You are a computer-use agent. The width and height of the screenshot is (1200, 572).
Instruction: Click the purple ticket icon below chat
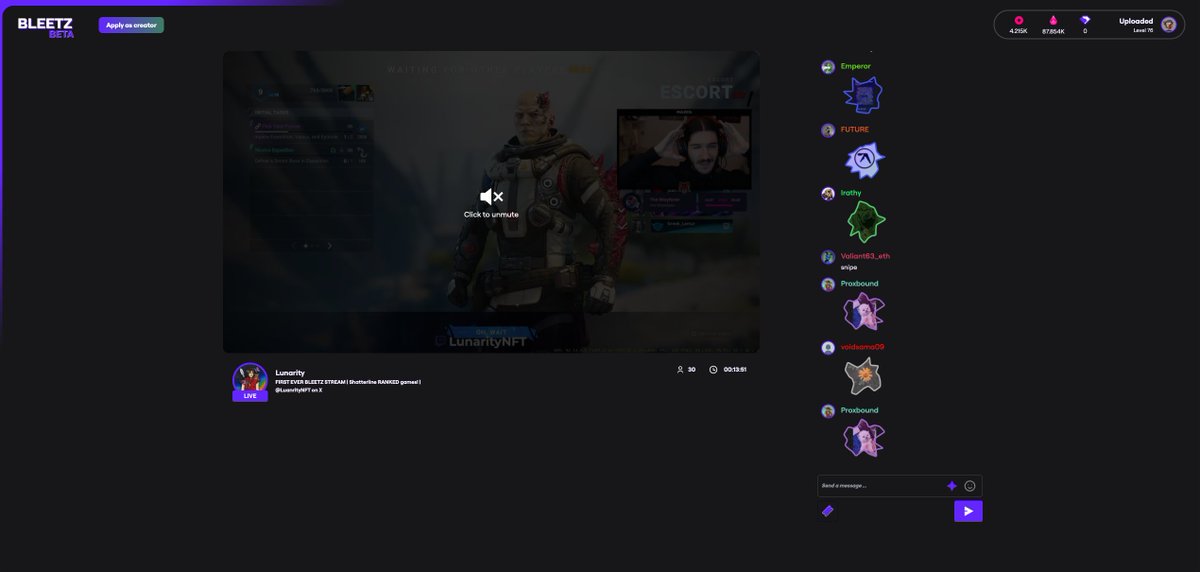coord(827,511)
